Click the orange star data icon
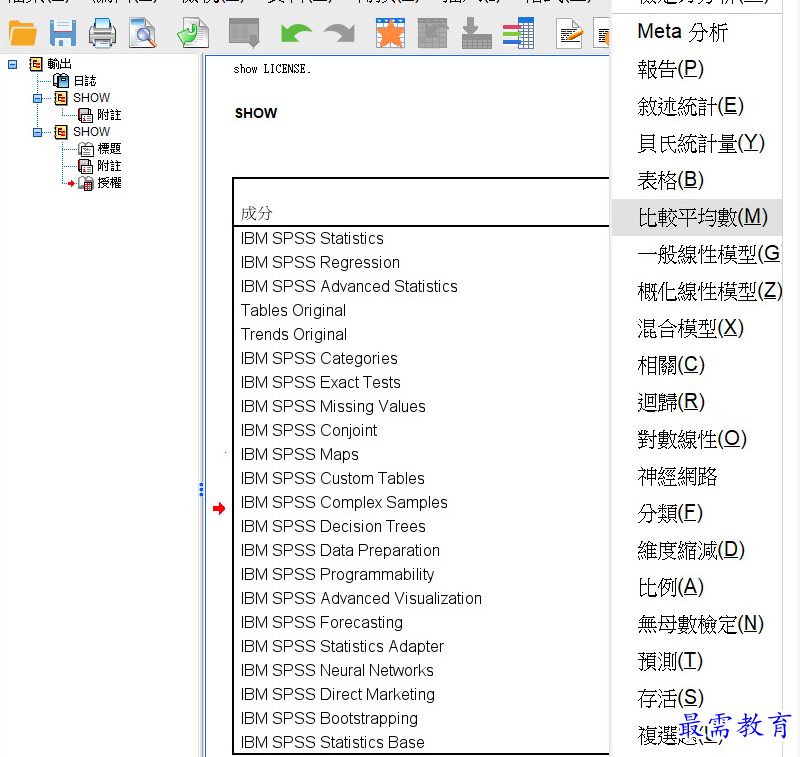800x757 pixels. coord(390,33)
